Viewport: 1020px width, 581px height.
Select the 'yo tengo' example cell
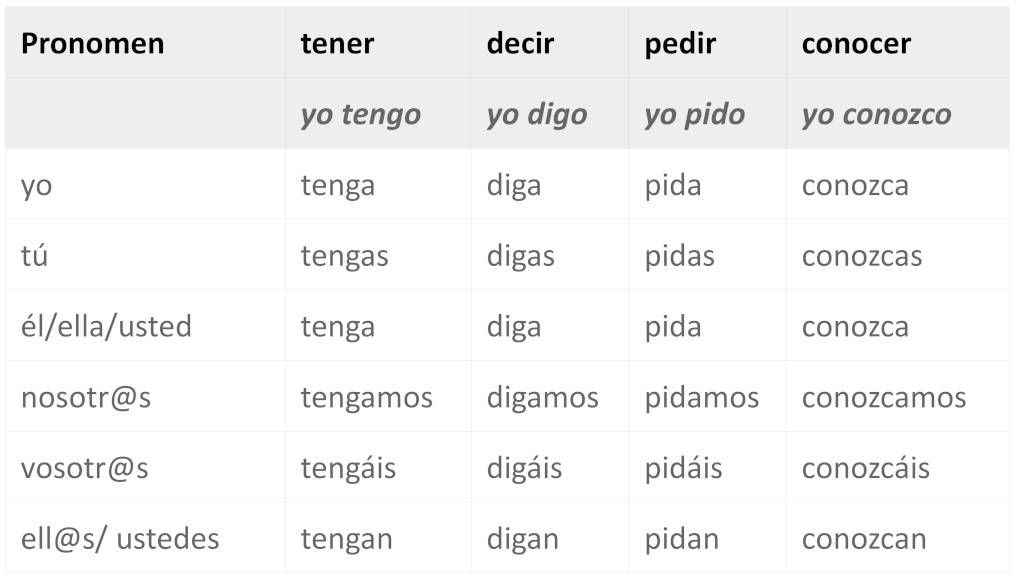click(360, 115)
